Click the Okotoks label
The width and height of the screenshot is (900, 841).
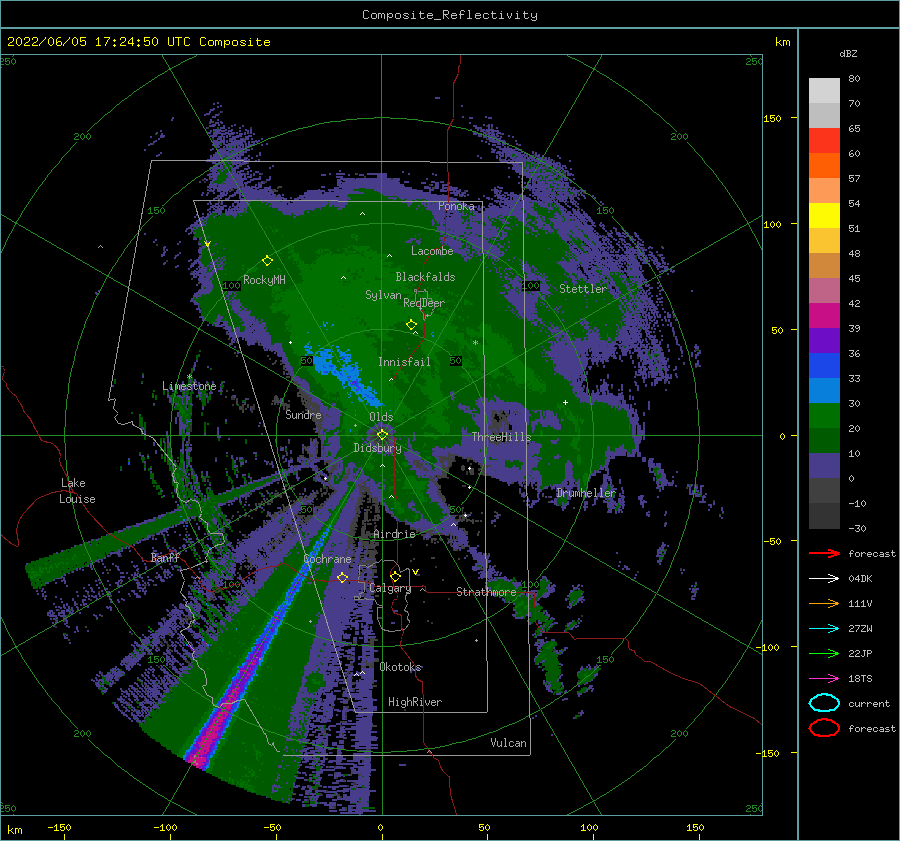pos(401,667)
